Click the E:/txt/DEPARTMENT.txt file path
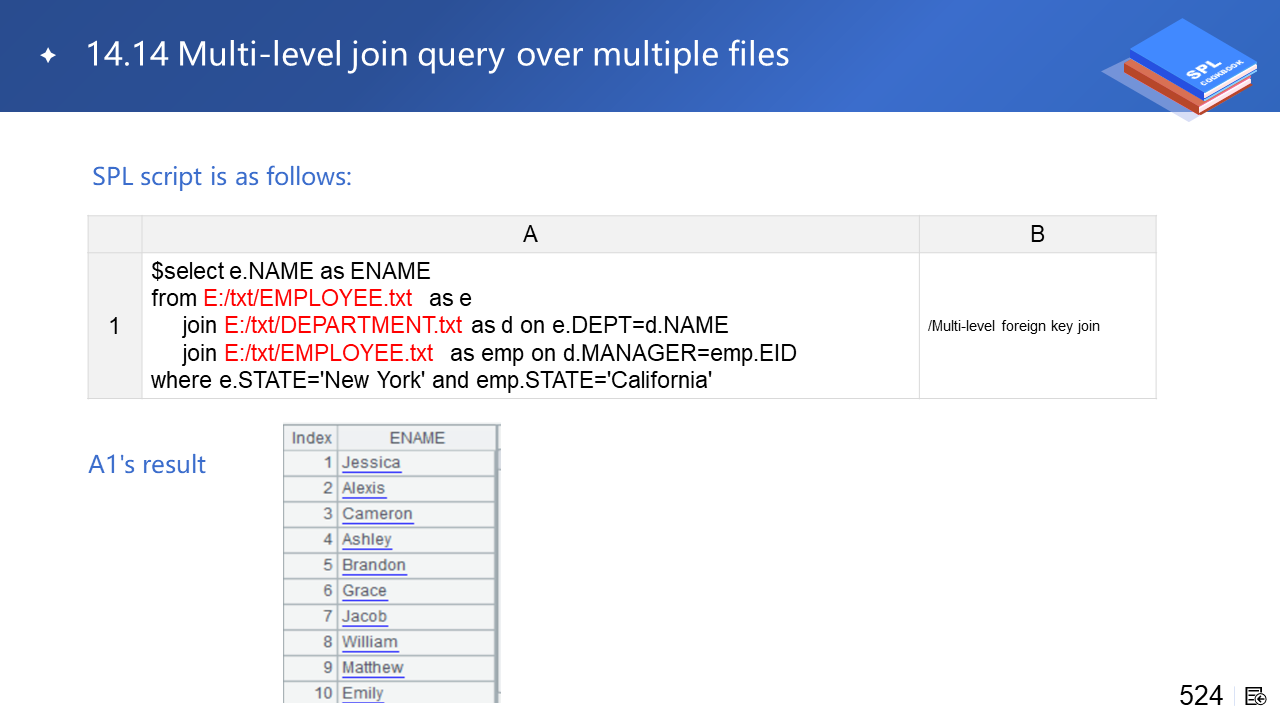The width and height of the screenshot is (1280, 720). [x=343, y=326]
